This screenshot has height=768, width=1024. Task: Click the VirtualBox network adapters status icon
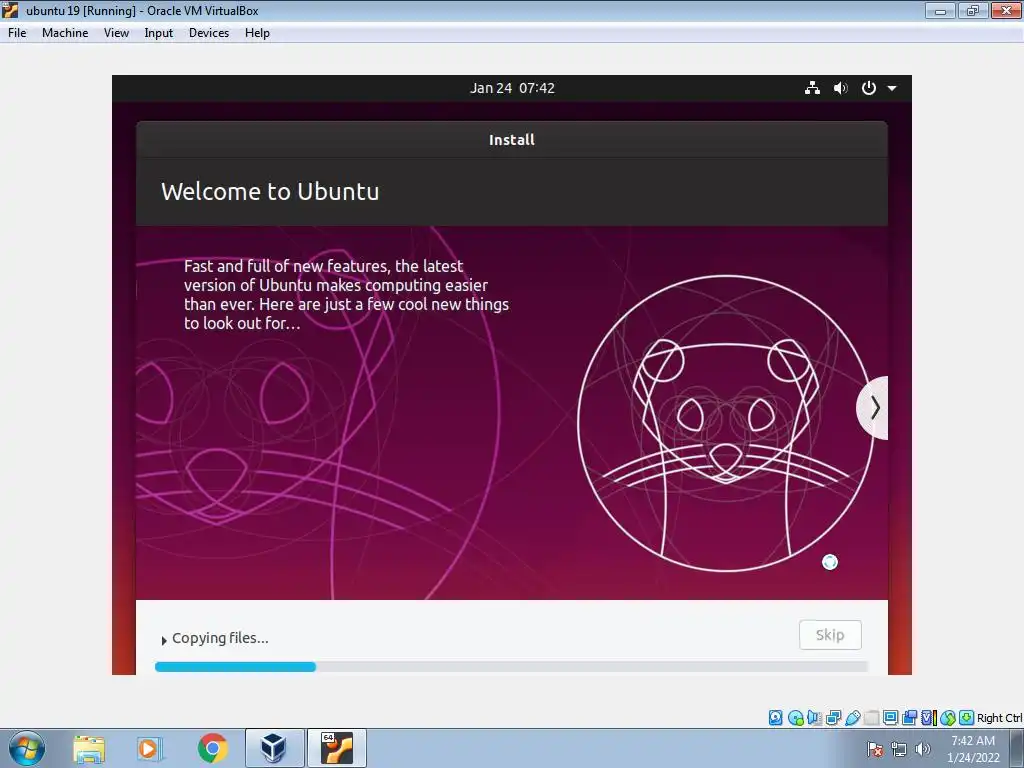(x=833, y=718)
